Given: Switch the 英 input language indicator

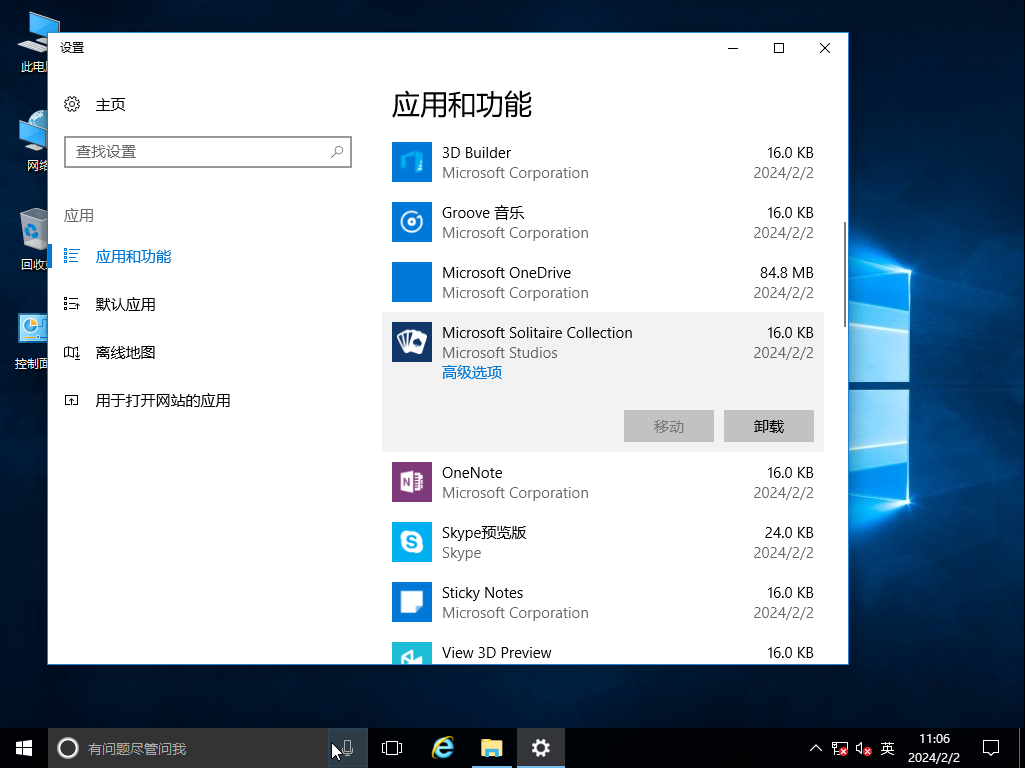Looking at the screenshot, I should tap(887, 748).
